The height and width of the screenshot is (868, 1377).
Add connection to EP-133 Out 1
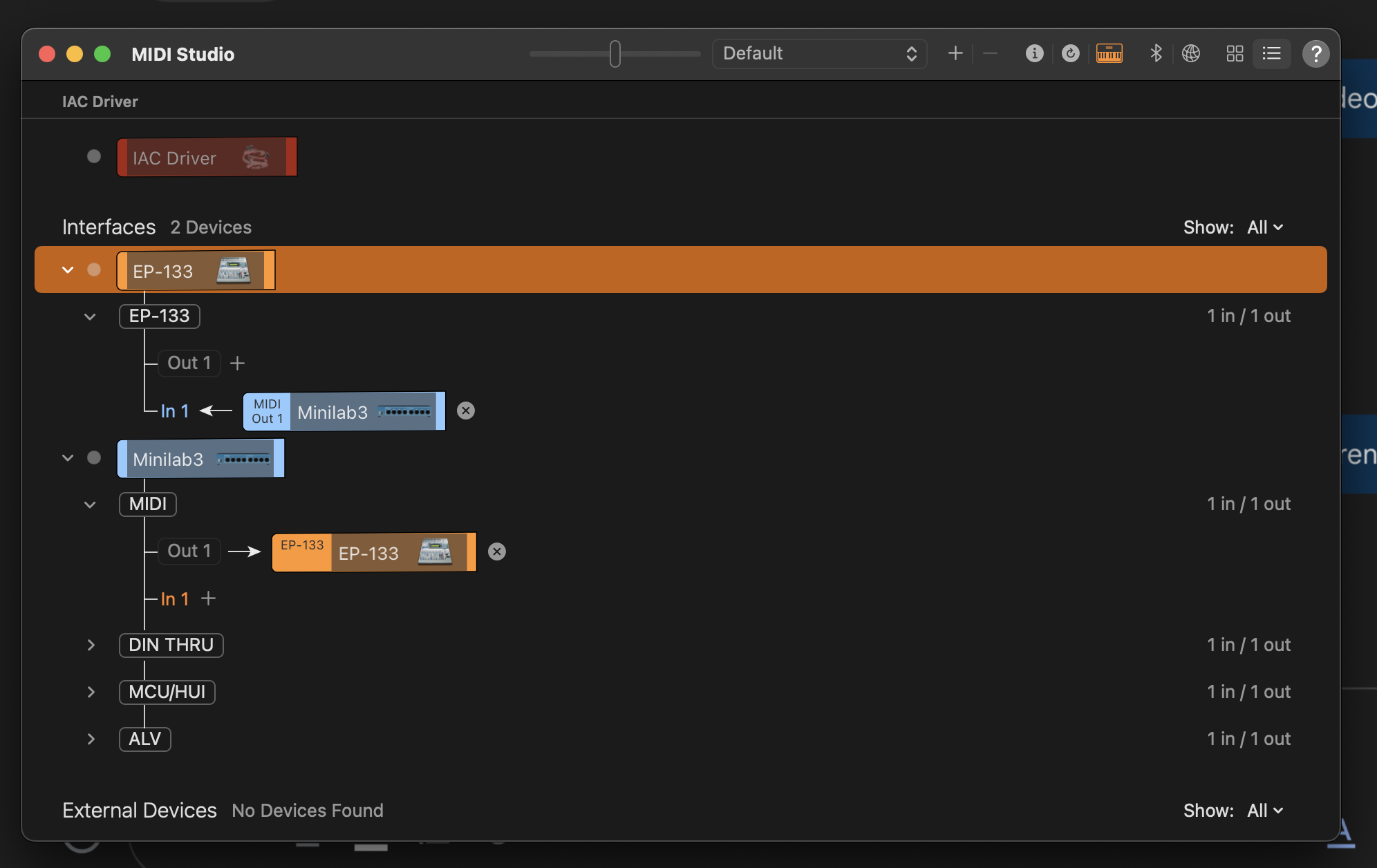[237, 363]
